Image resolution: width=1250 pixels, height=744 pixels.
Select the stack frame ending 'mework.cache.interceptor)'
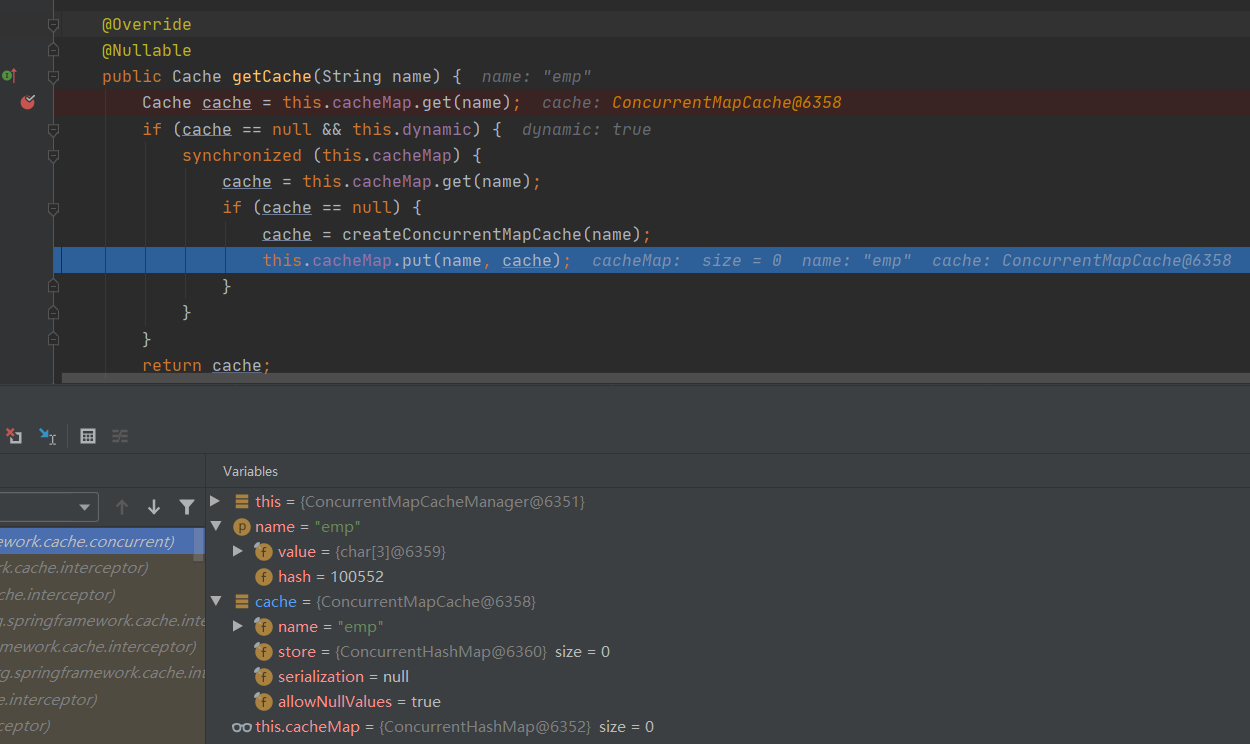(102, 646)
